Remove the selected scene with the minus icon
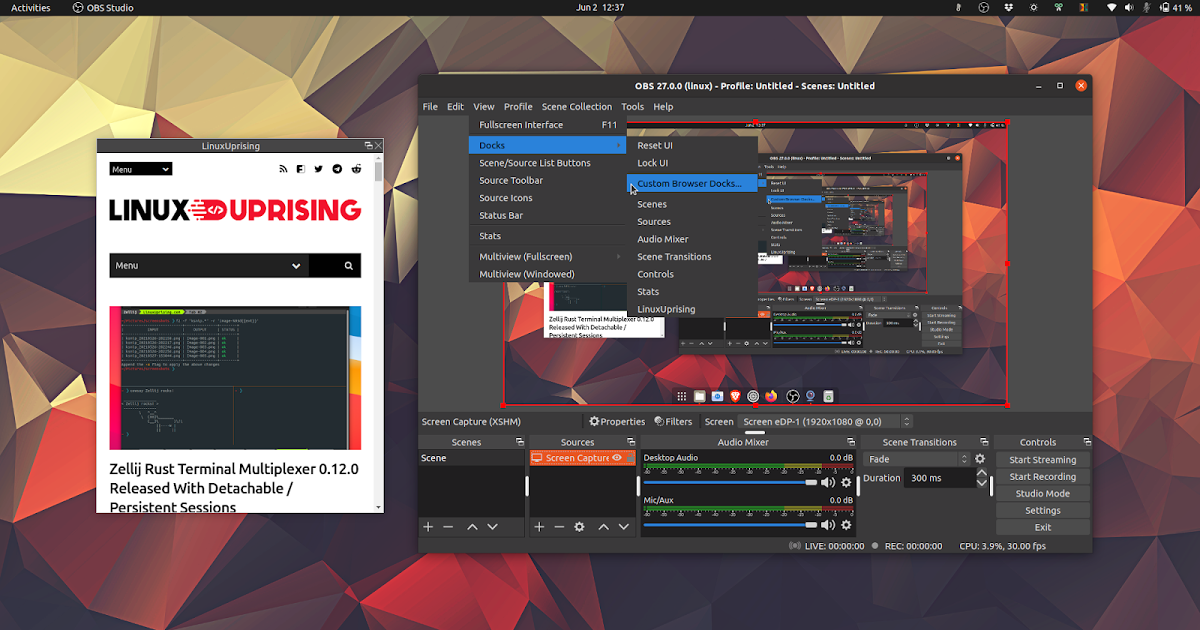Screen dimensions: 1200x630 (x=448, y=527)
